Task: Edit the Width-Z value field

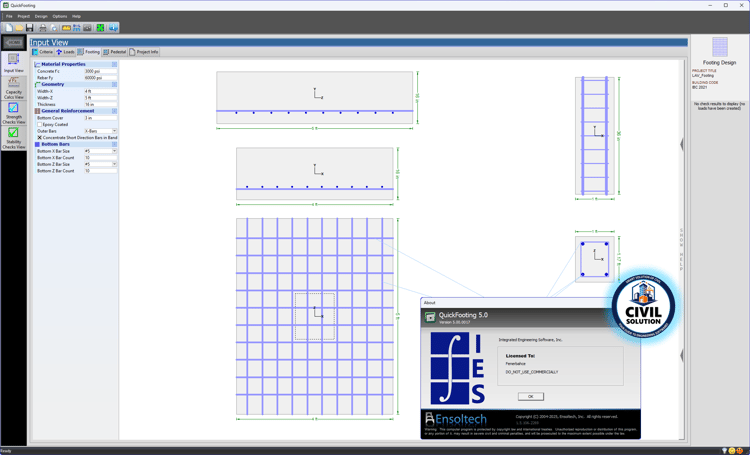Action: click(100, 98)
